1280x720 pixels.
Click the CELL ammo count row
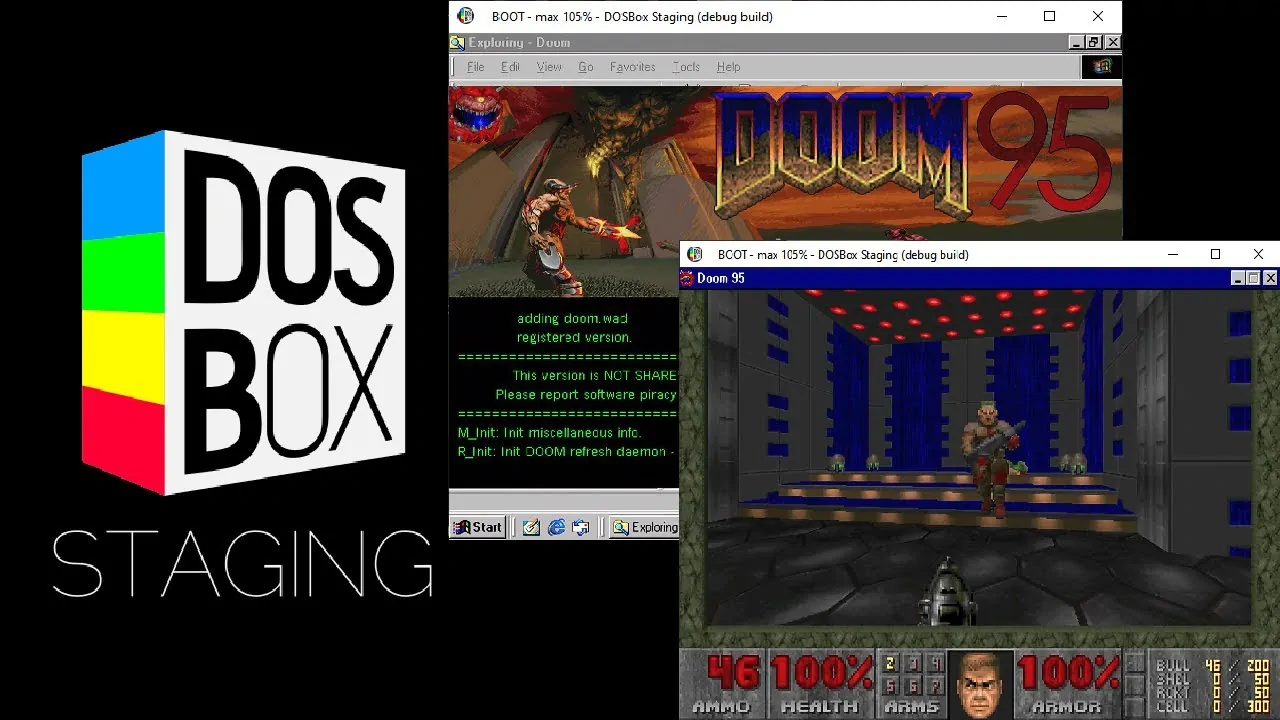pyautogui.click(x=1212, y=707)
